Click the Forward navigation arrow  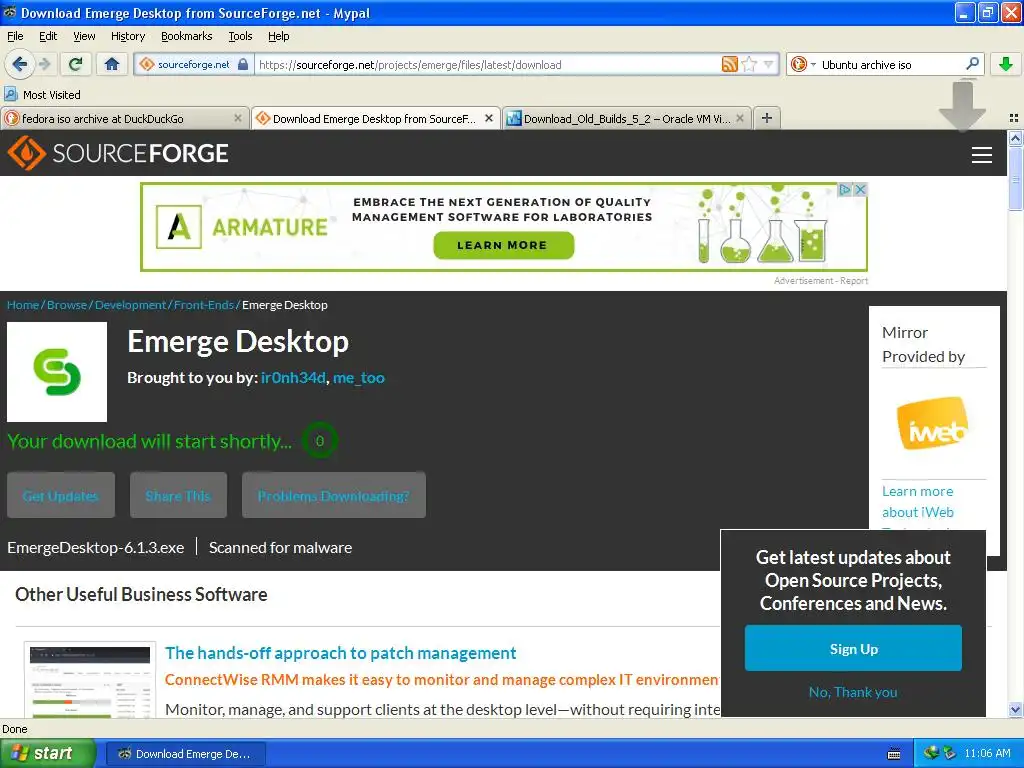click(x=45, y=64)
